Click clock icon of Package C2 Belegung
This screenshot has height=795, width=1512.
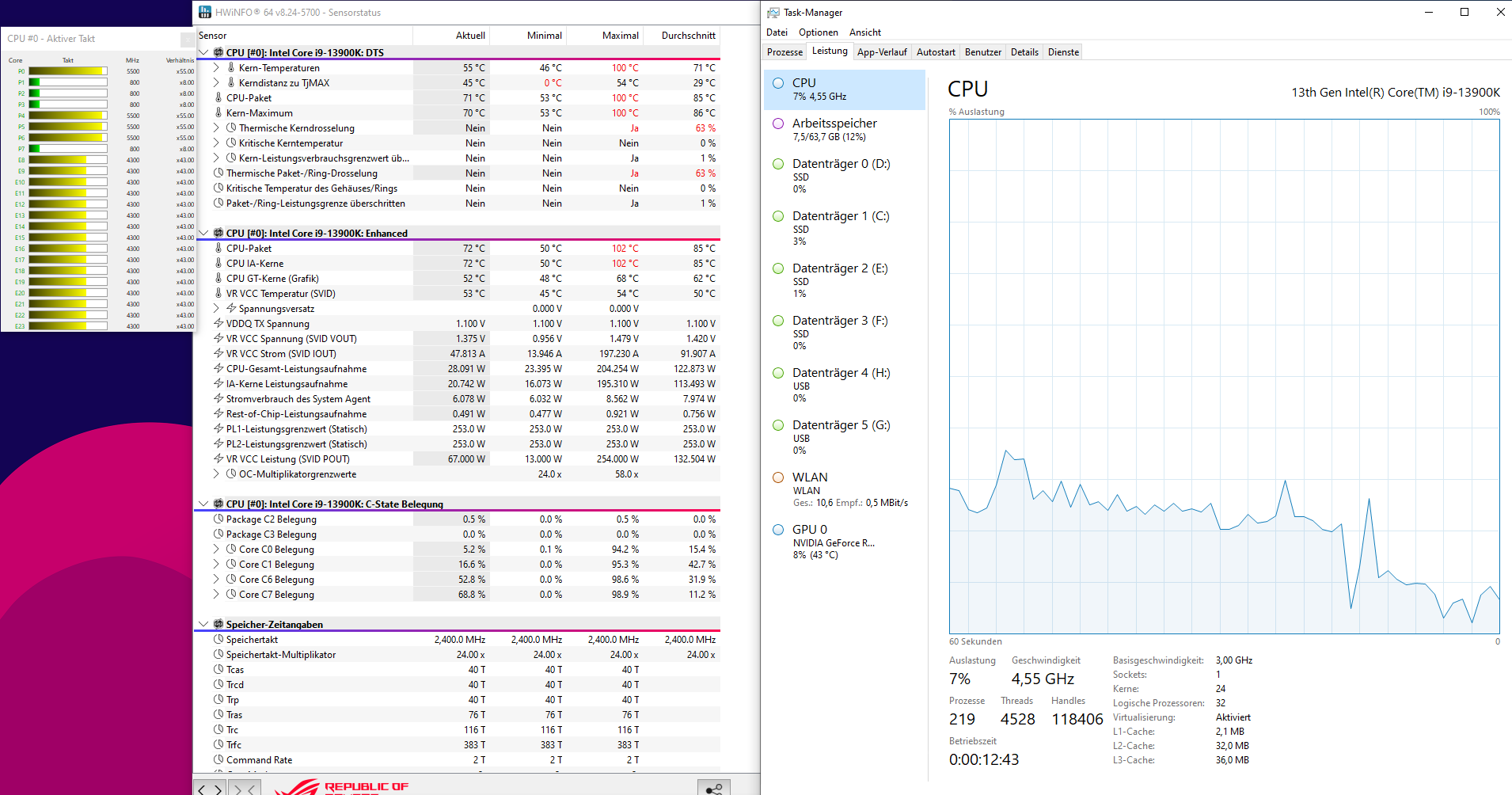218,519
